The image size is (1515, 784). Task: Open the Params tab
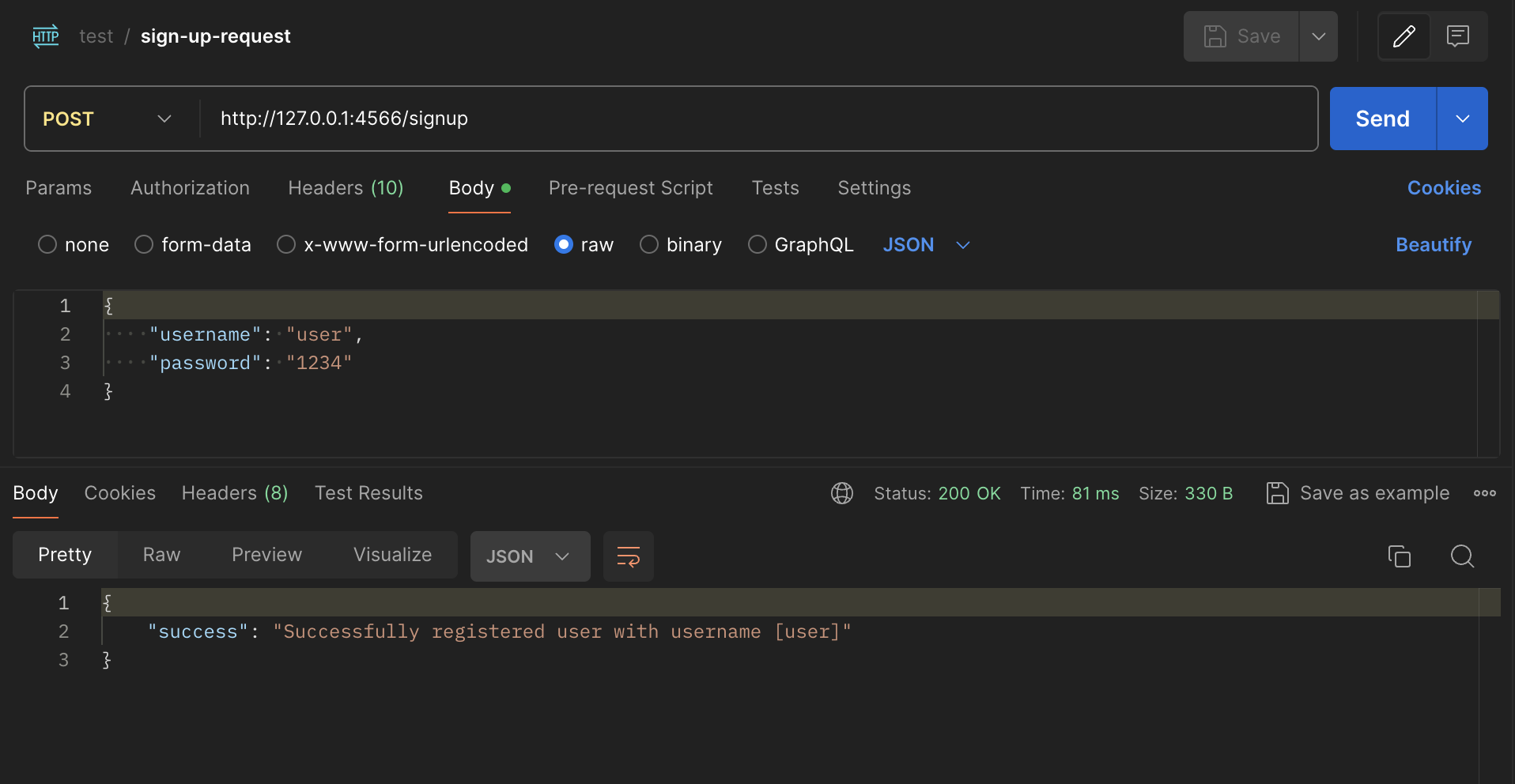(x=59, y=188)
